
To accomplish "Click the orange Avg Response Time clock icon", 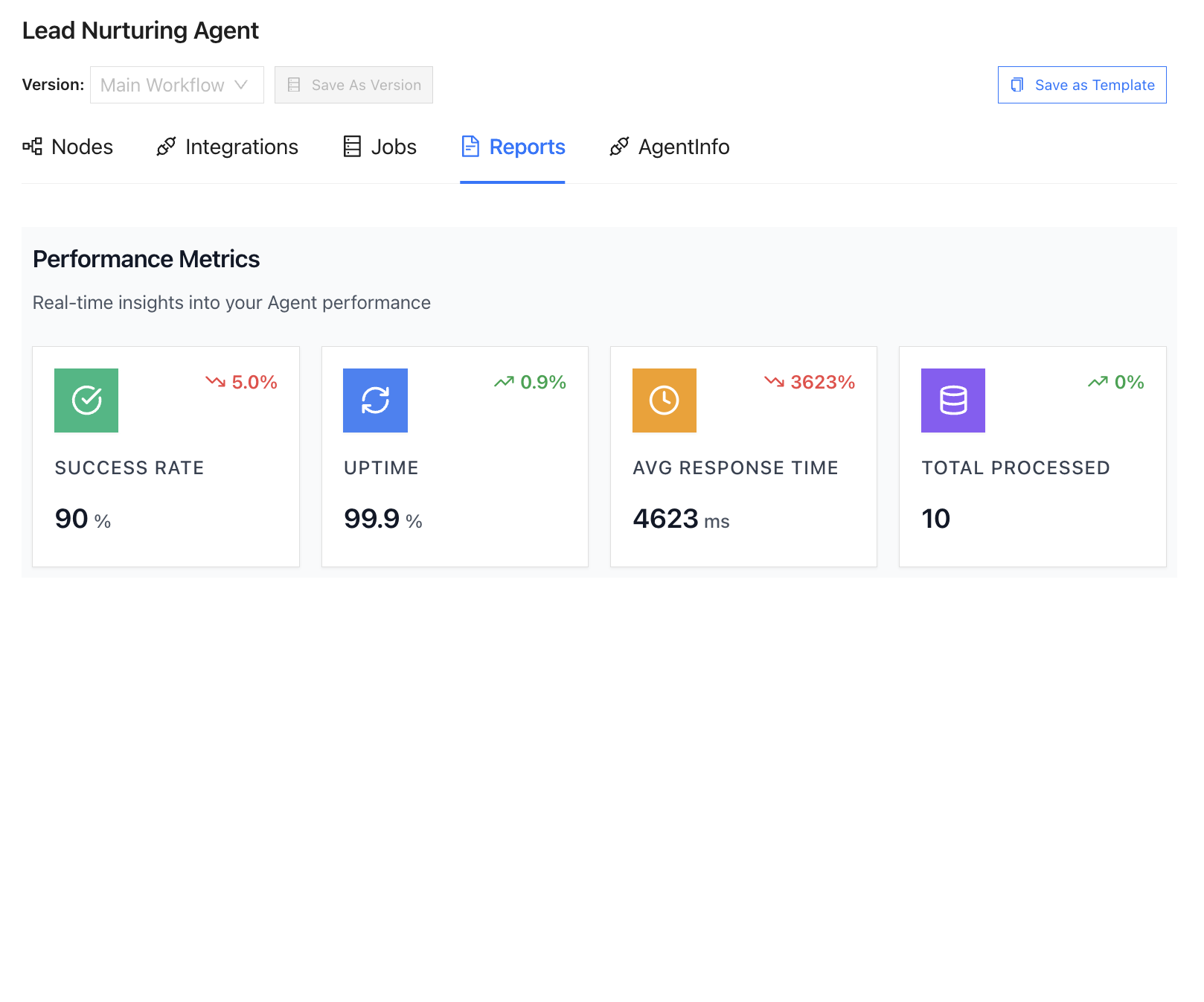I will tap(664, 401).
